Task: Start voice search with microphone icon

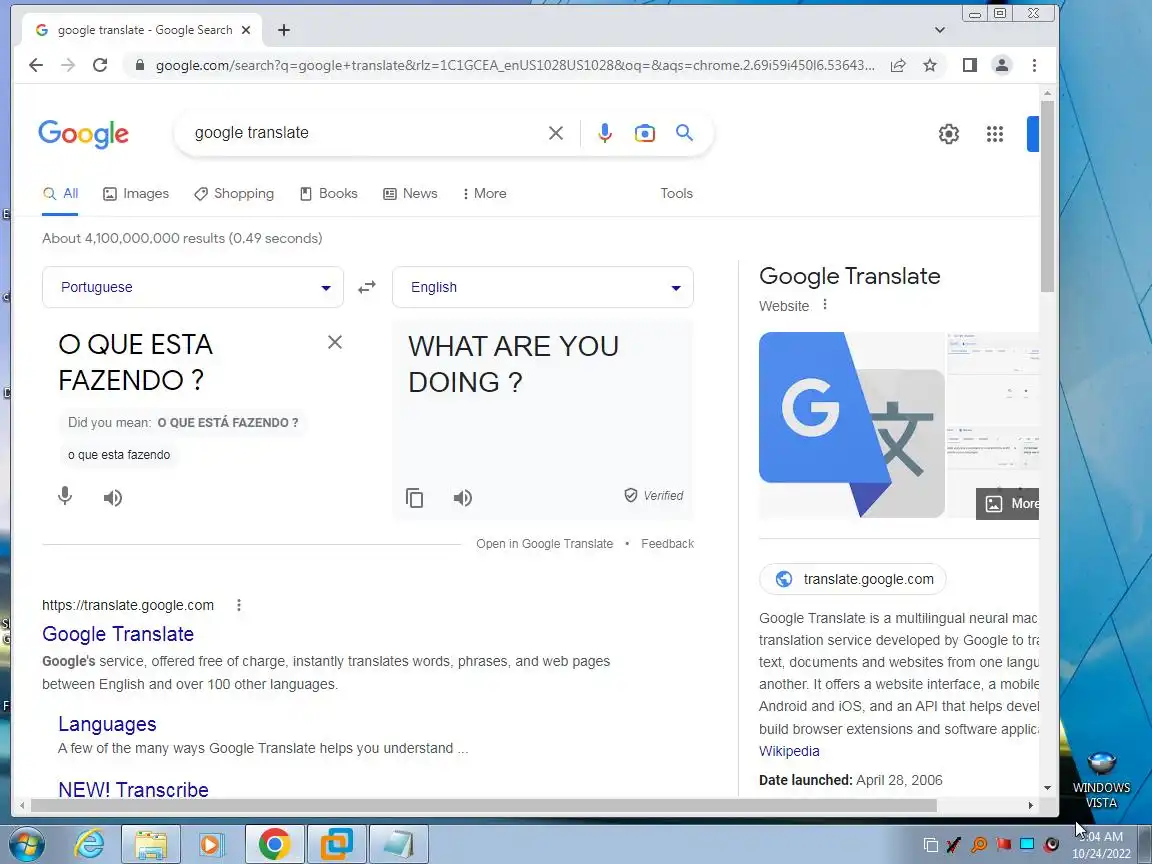Action: click(x=605, y=133)
